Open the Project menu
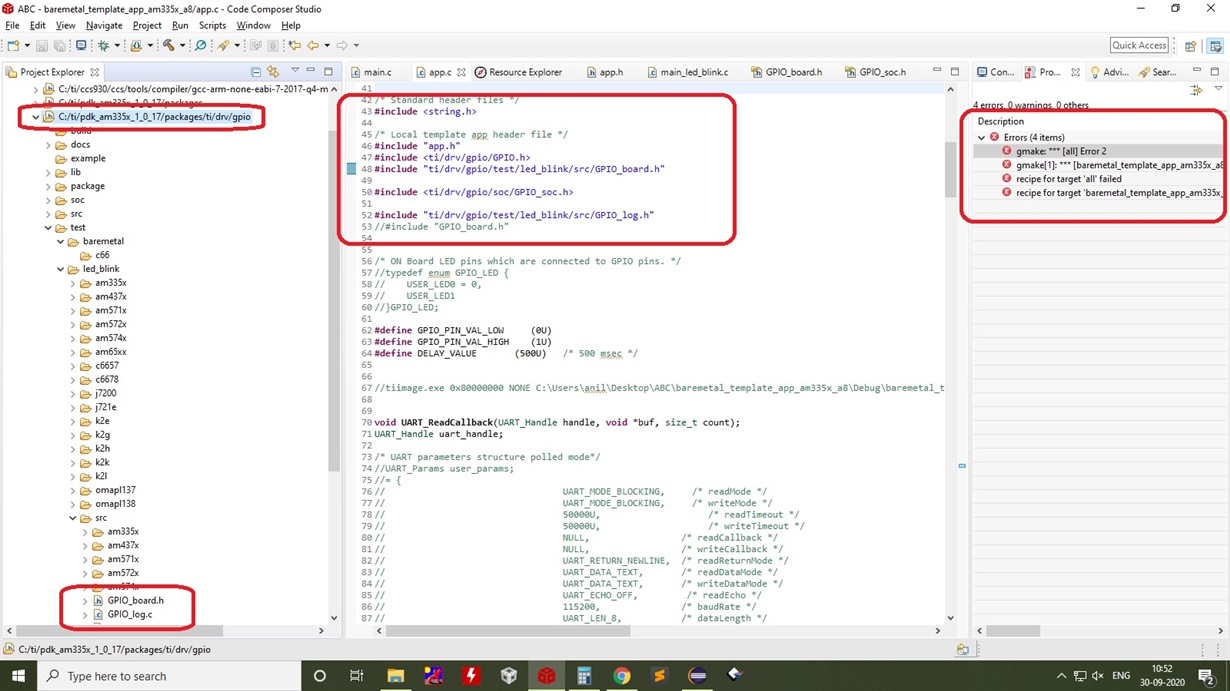The image size is (1230, 691). click(147, 25)
